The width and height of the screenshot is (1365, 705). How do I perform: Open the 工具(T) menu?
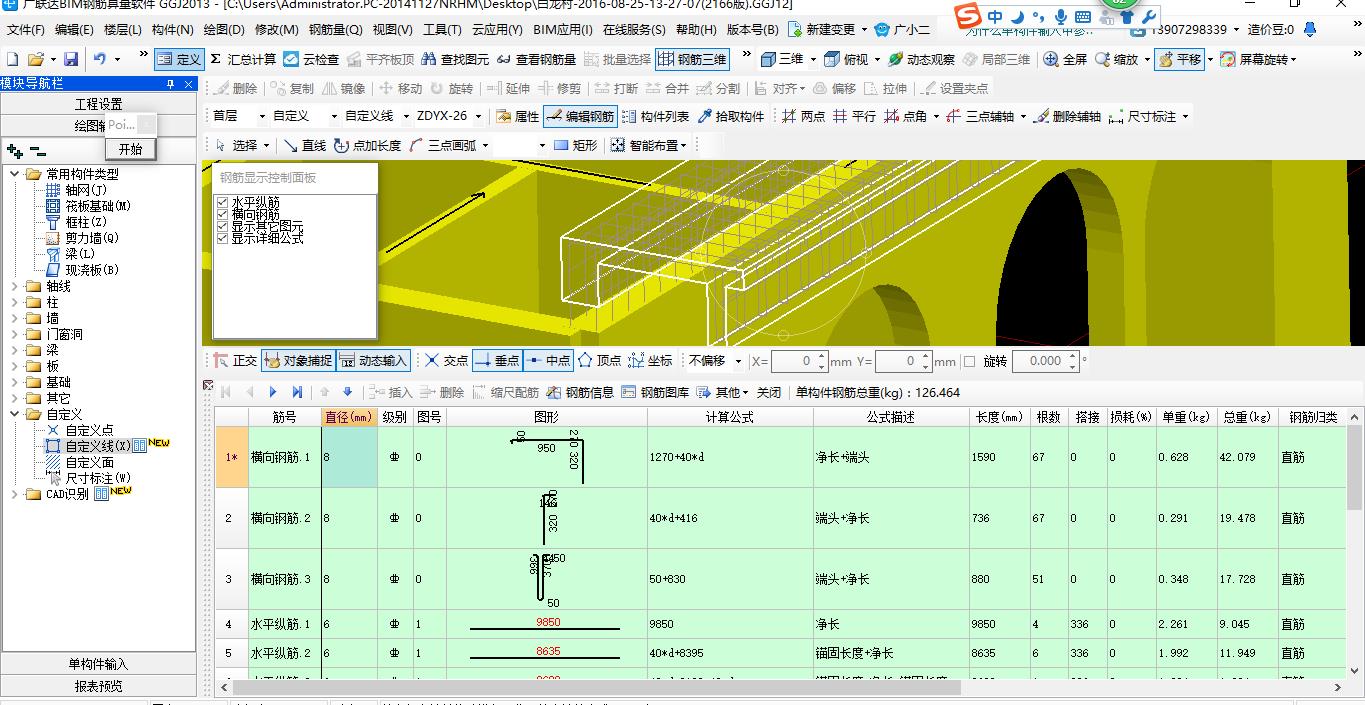[442, 30]
